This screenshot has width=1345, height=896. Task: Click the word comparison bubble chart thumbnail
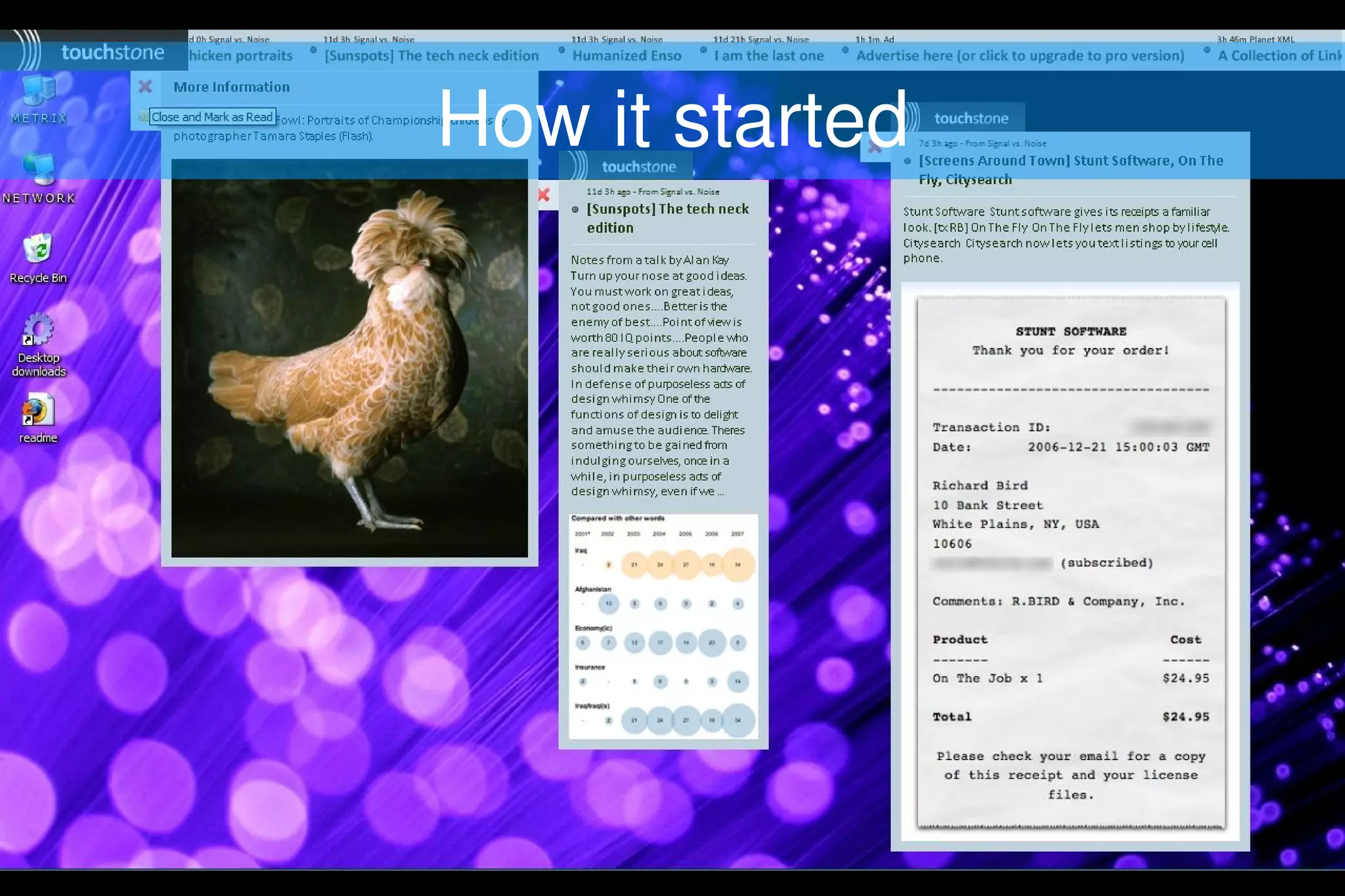[x=663, y=626]
